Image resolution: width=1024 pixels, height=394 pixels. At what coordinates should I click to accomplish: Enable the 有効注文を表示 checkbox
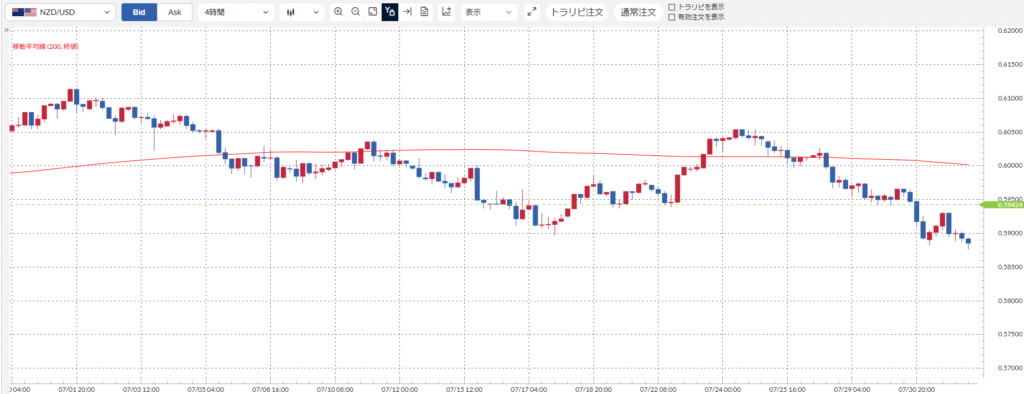click(672, 18)
